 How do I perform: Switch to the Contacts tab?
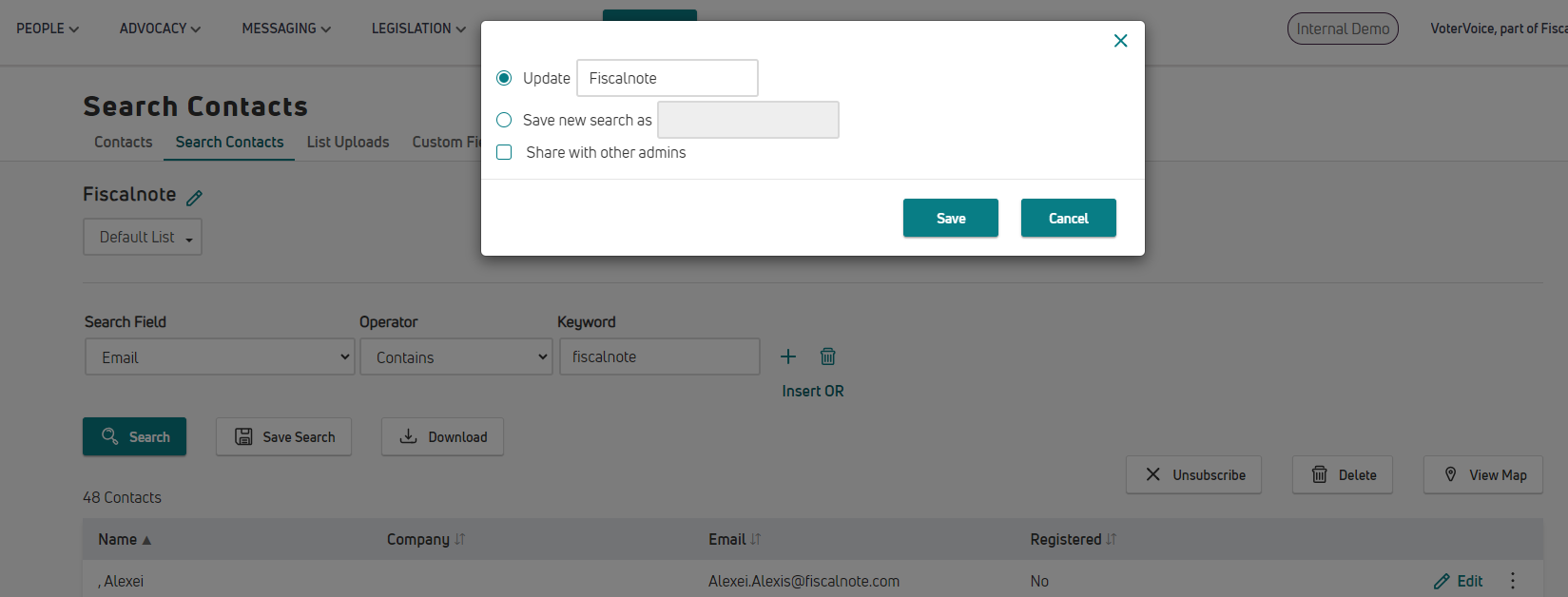pyautogui.click(x=123, y=142)
